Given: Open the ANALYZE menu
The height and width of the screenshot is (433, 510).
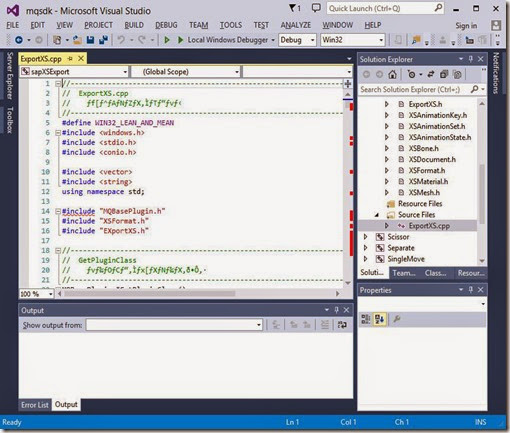Looking at the screenshot, I should click(x=296, y=25).
